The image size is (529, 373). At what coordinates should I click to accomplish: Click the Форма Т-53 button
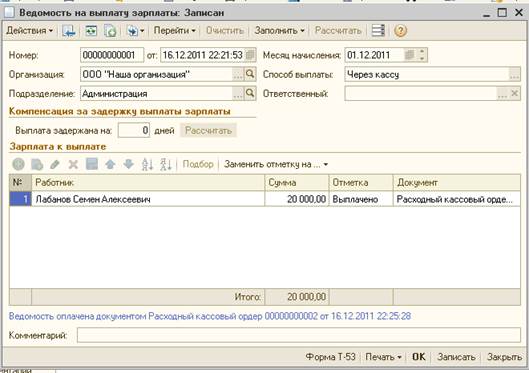330,357
